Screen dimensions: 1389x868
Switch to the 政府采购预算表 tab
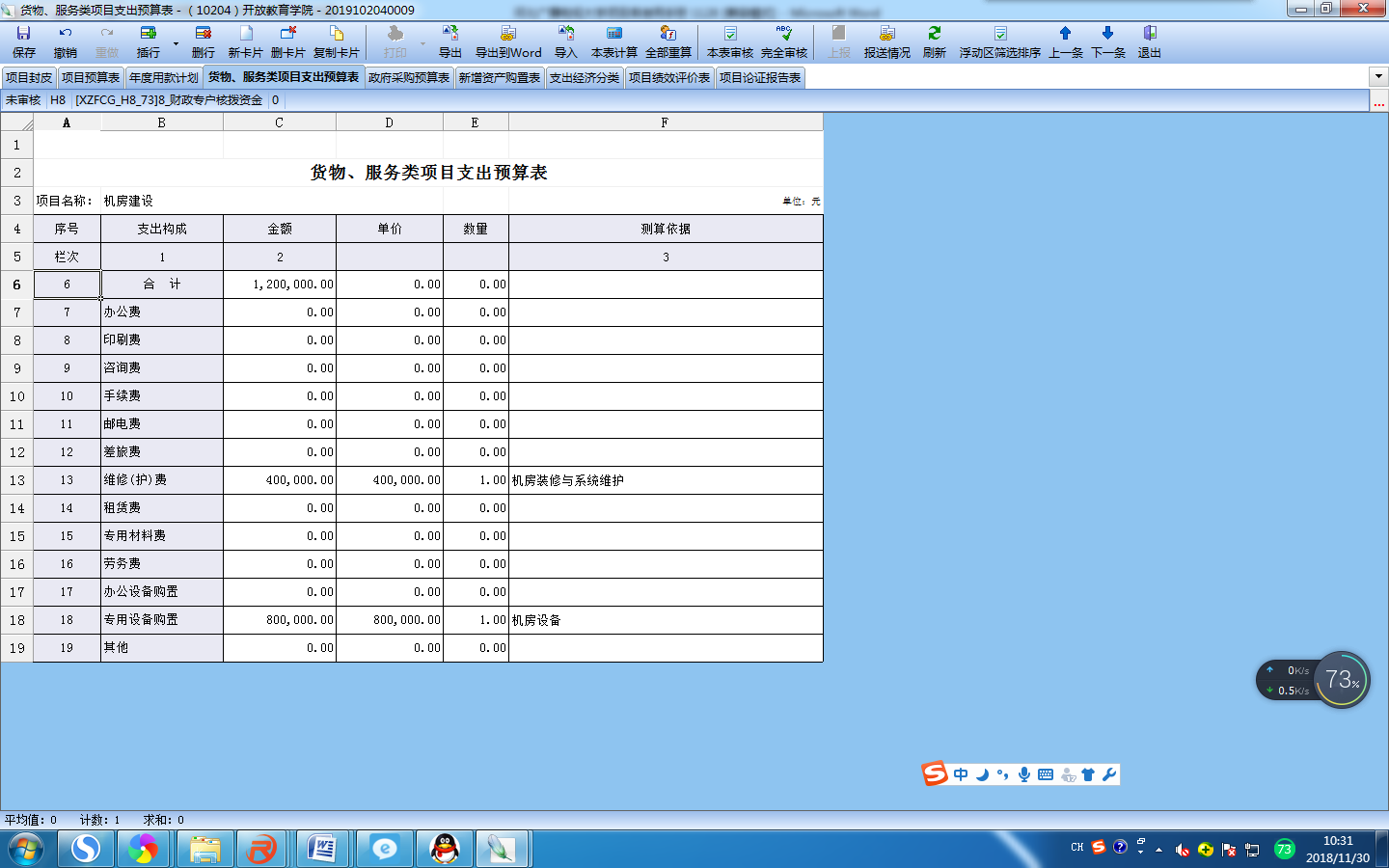(409, 78)
